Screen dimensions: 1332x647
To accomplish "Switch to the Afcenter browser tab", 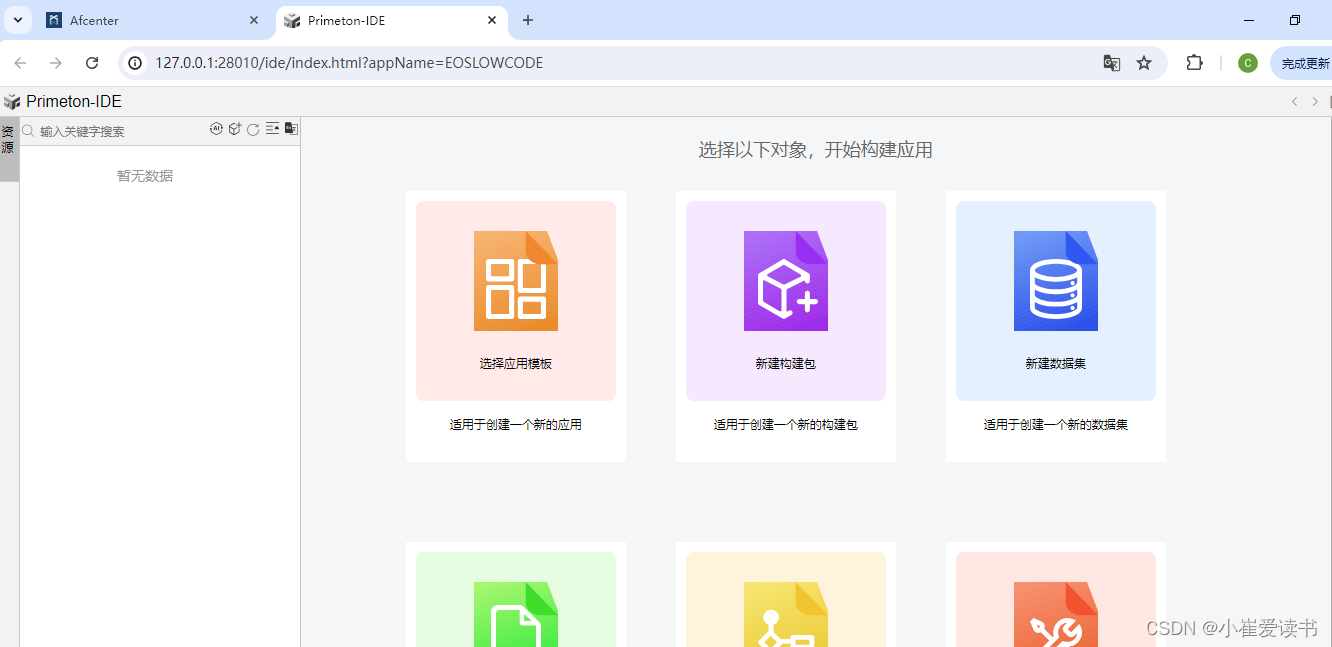I will 154,20.
